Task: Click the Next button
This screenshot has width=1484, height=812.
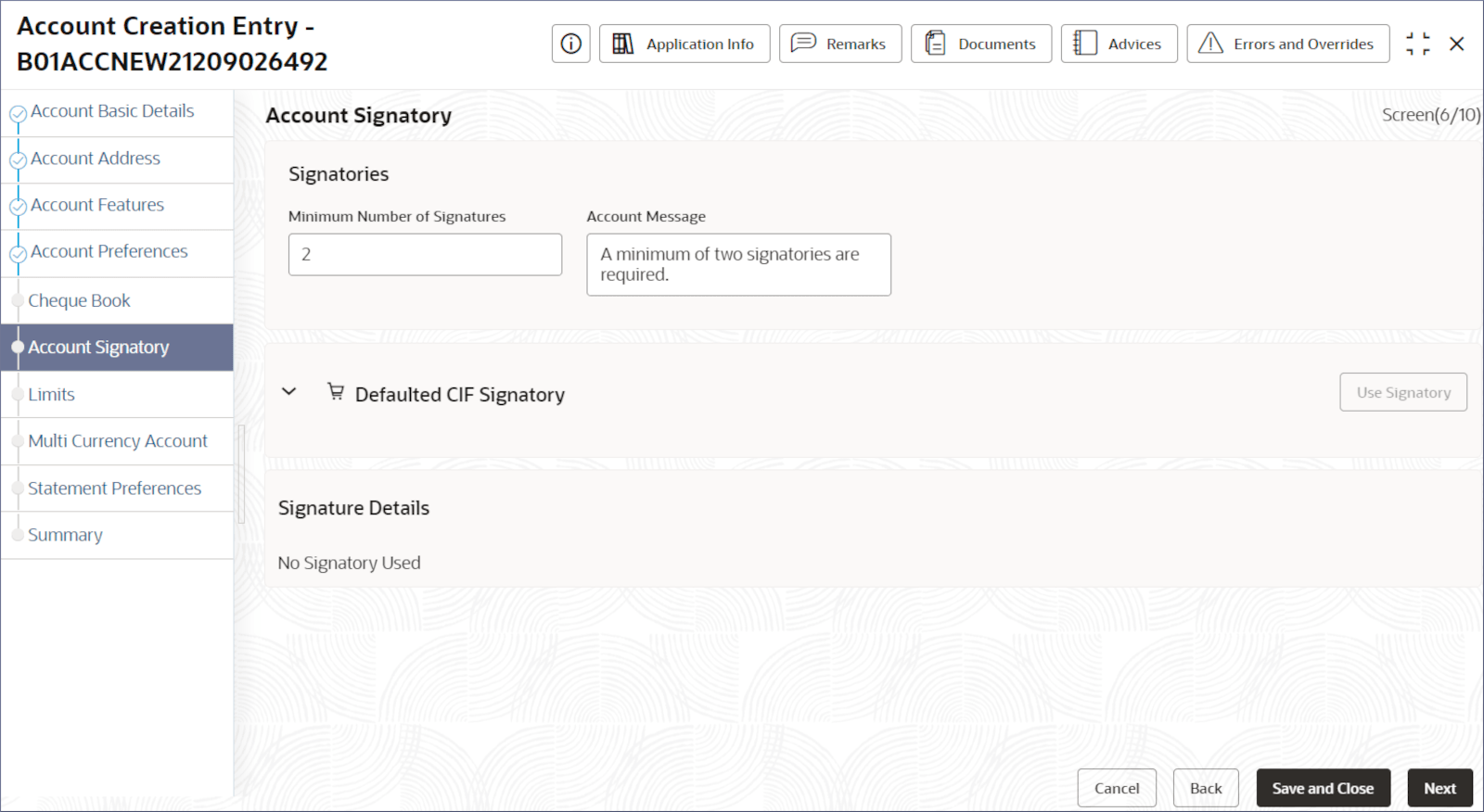Action: 1439,788
